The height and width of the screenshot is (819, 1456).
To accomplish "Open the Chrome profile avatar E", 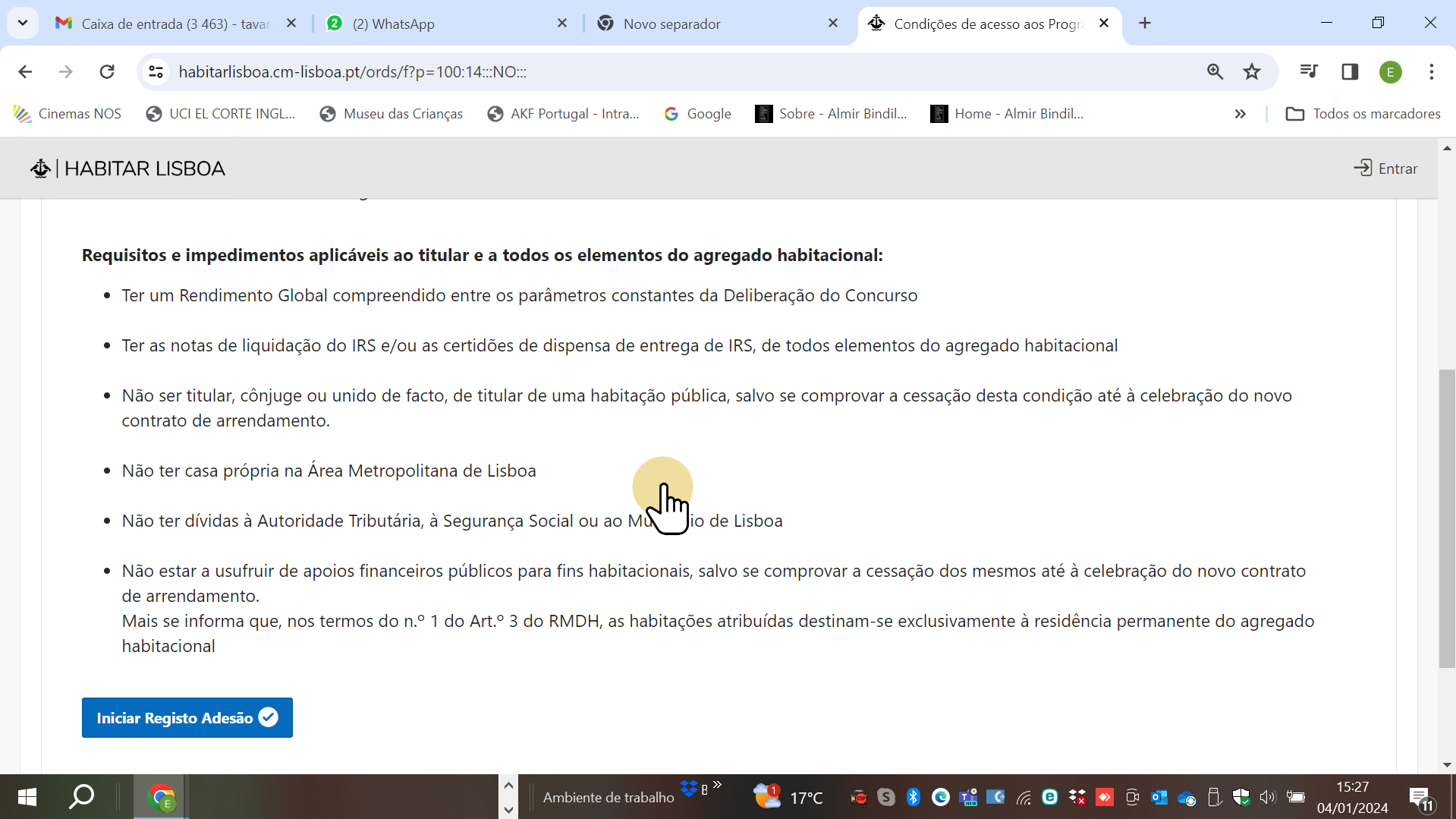I will (1390, 72).
